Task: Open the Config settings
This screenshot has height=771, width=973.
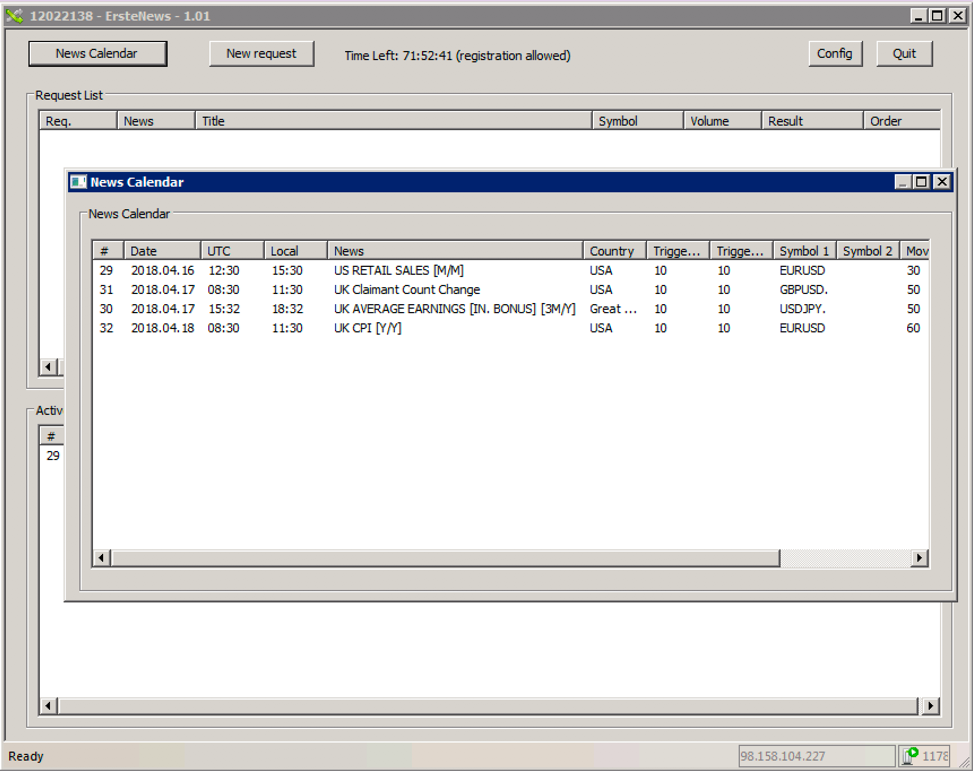Action: tap(834, 54)
